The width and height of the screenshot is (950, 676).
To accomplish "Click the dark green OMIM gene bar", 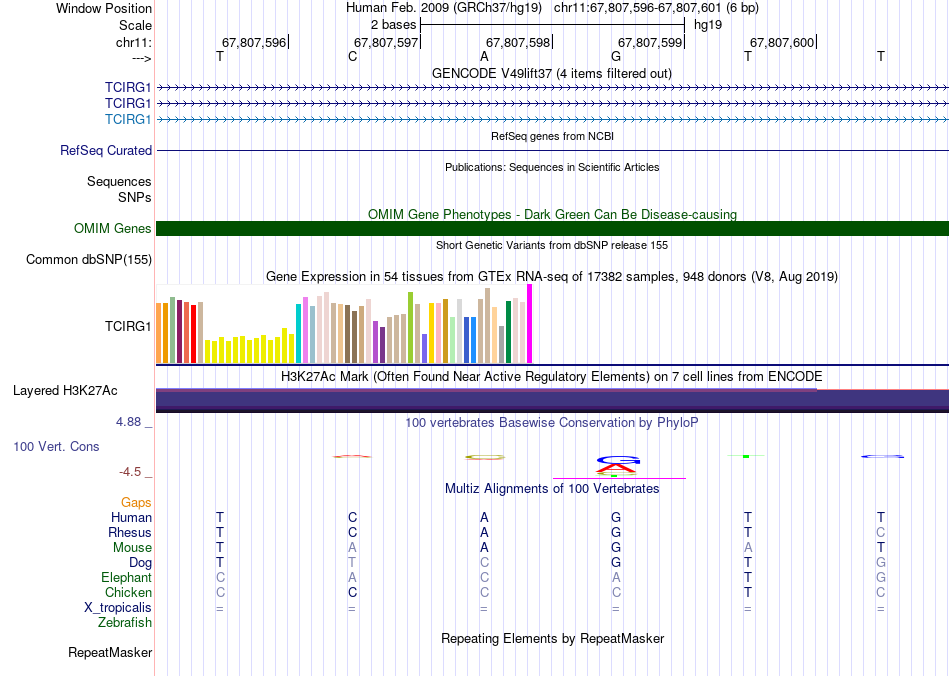I will click(x=552, y=228).
